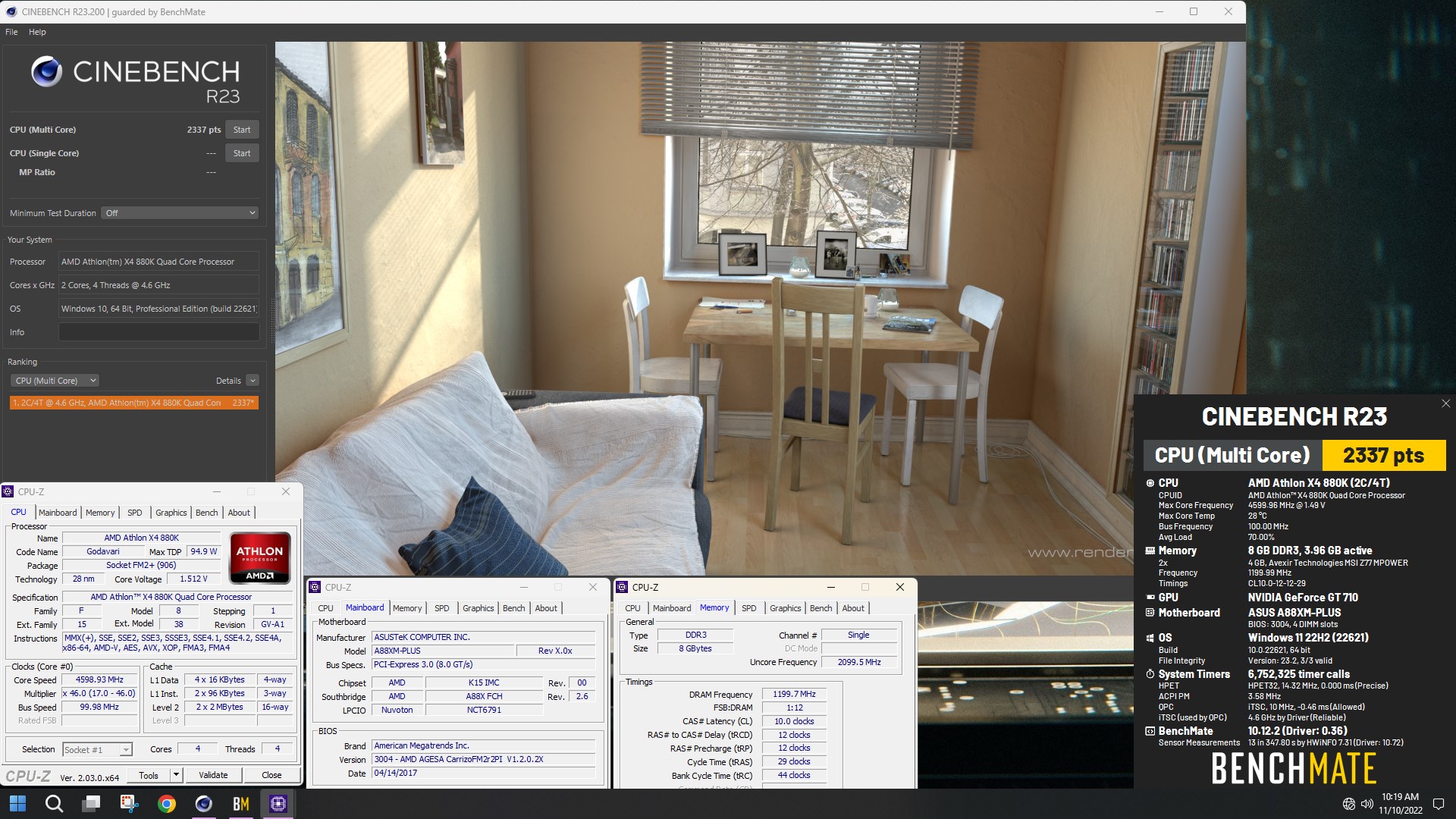Click DRAM Frequency value 1199.7 MHz

tap(794, 695)
